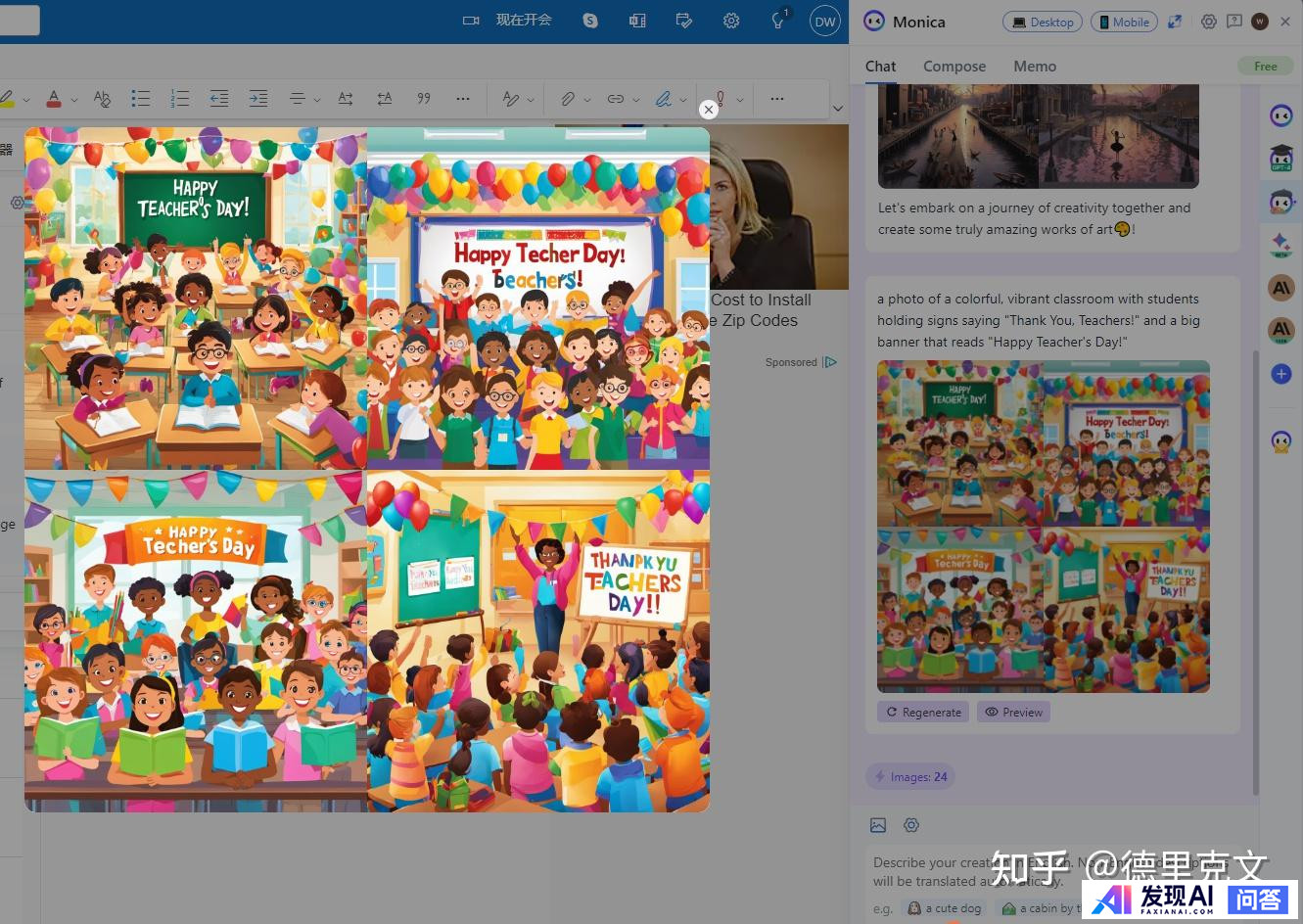Switch to the Memo tab
Viewport: 1303px width, 924px height.
[x=1034, y=67]
